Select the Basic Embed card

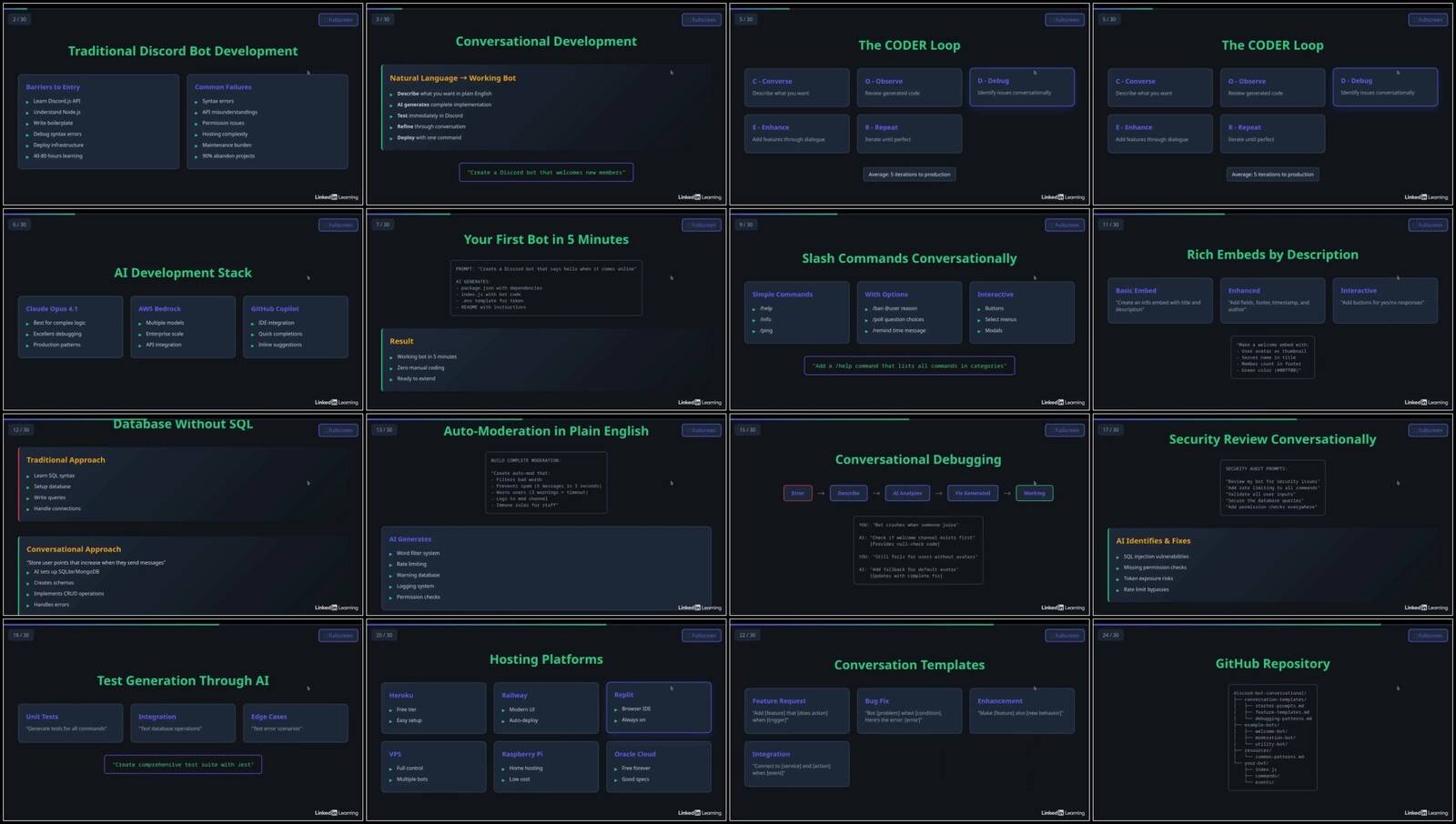point(1159,300)
